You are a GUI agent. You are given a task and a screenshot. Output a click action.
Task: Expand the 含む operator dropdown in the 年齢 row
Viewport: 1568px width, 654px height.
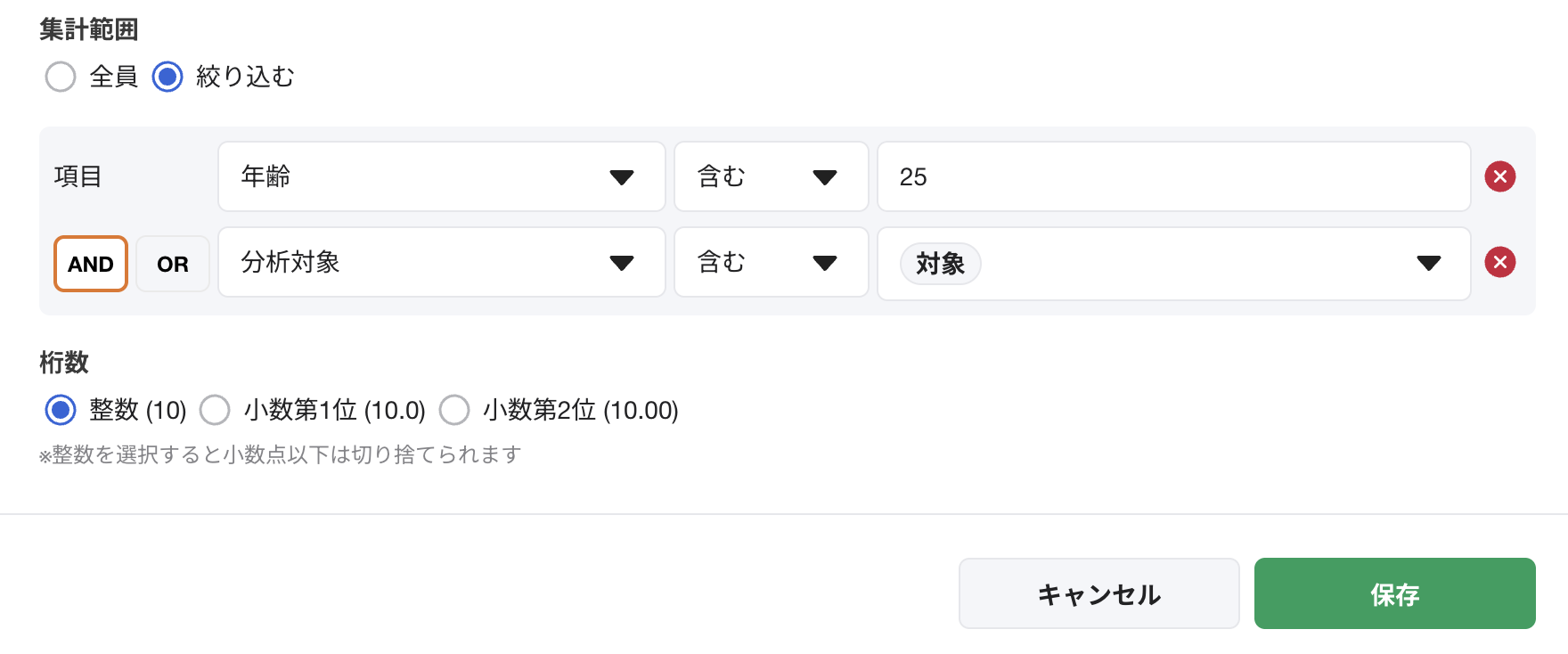771,176
